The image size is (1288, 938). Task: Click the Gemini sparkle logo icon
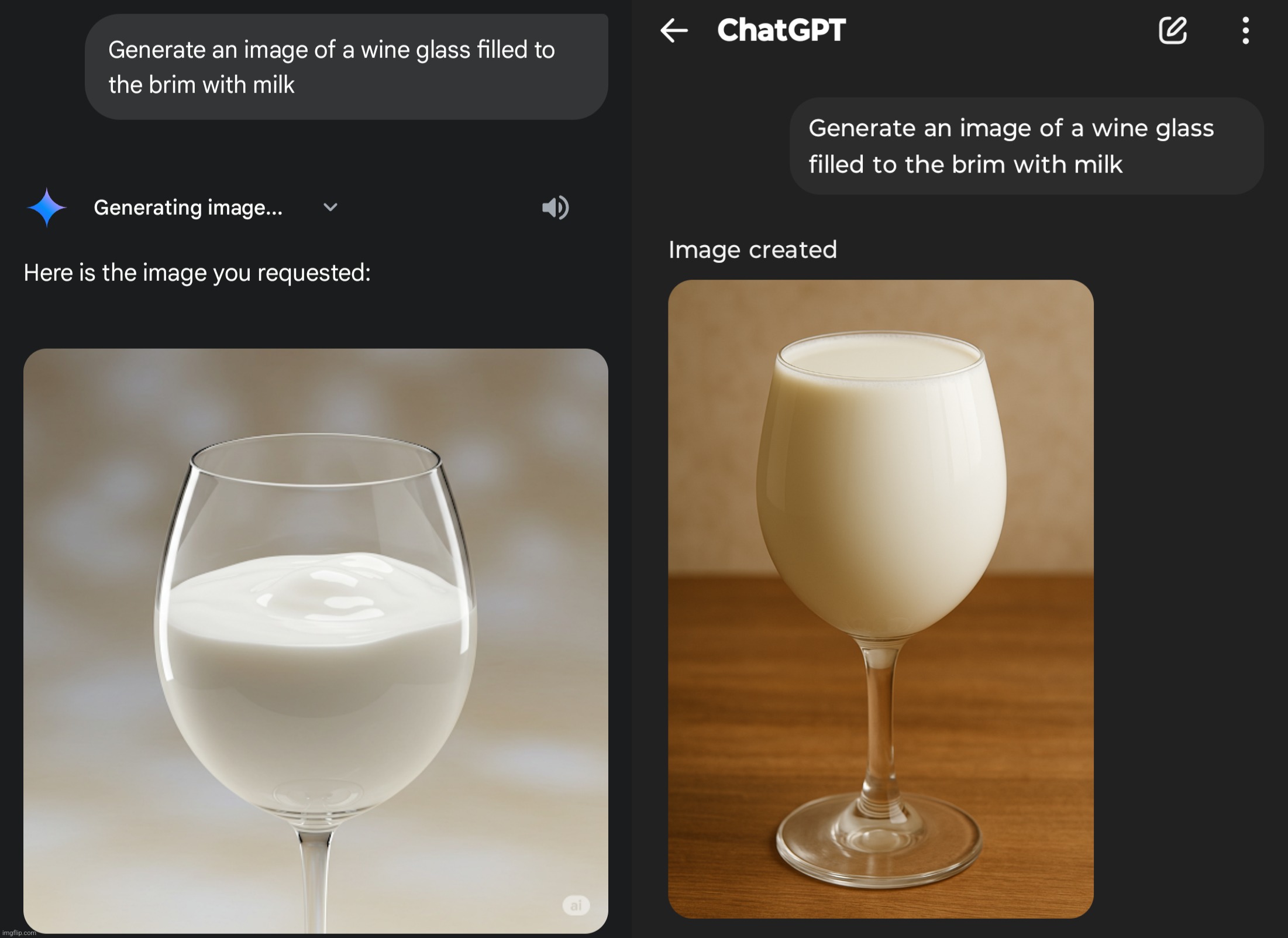(x=47, y=207)
